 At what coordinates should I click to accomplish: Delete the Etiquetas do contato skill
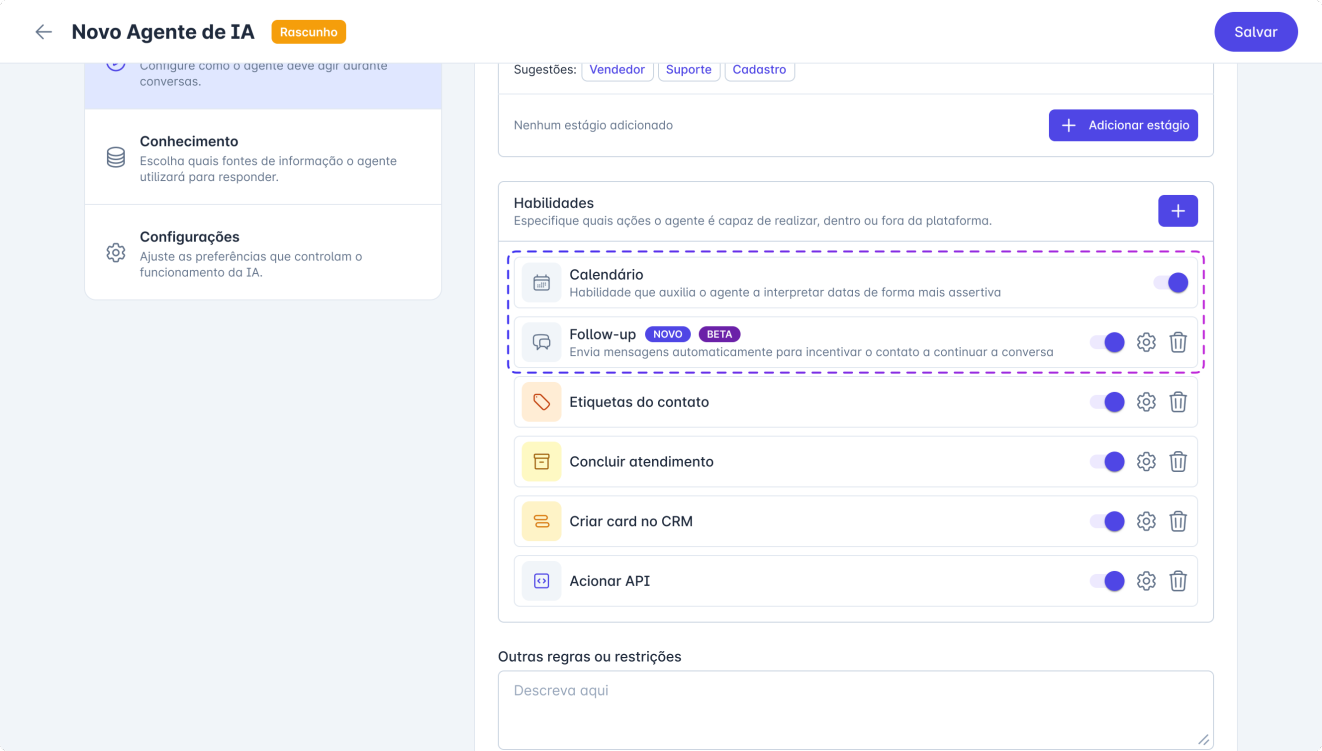coord(1178,402)
